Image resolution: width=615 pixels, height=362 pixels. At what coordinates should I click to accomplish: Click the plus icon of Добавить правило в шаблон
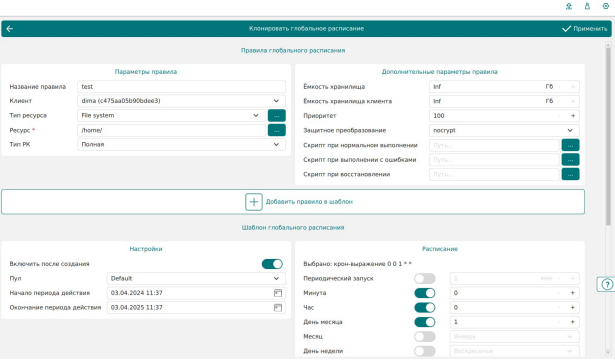[254, 202]
